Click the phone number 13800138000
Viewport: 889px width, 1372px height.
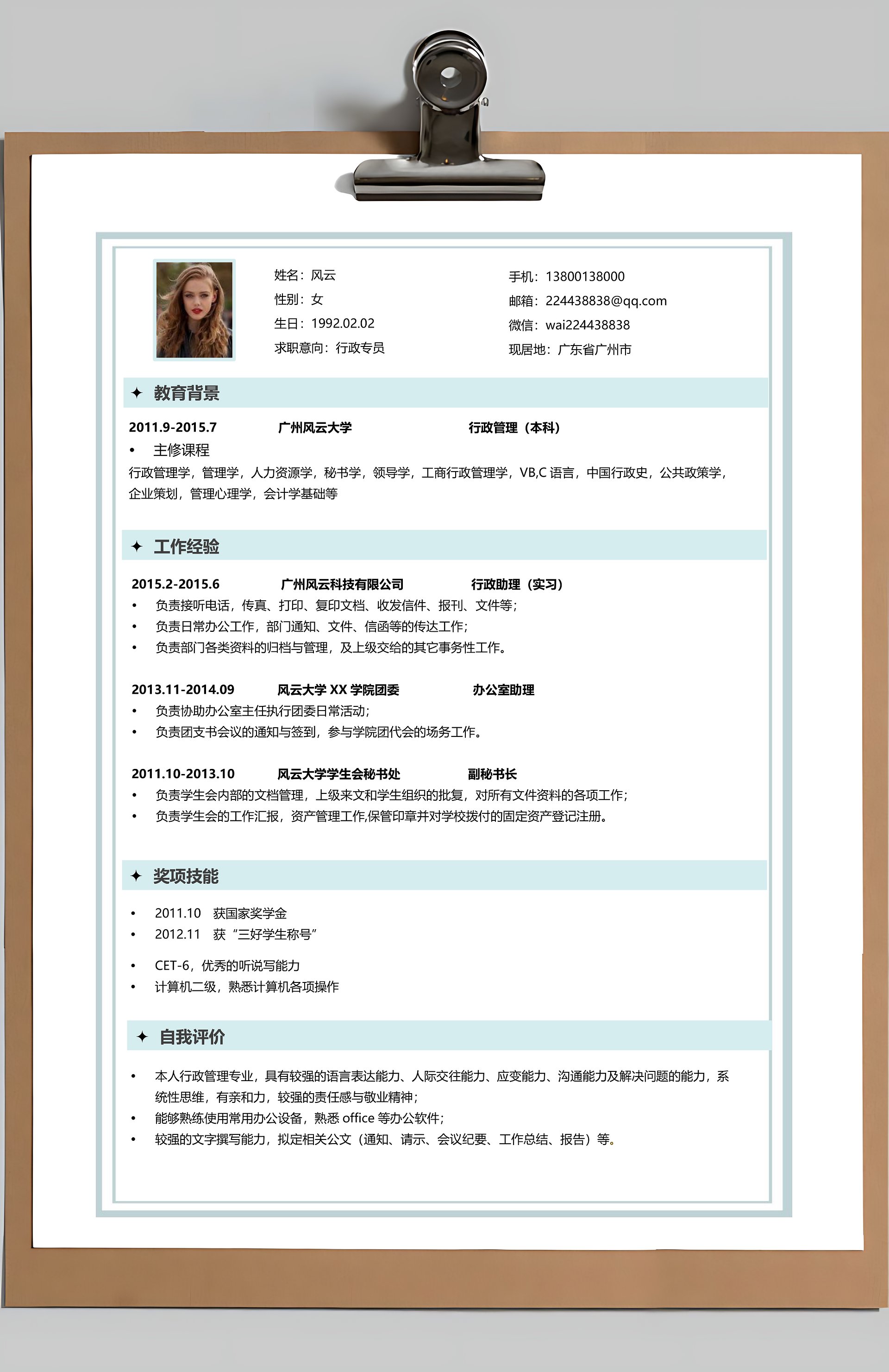[x=584, y=277]
